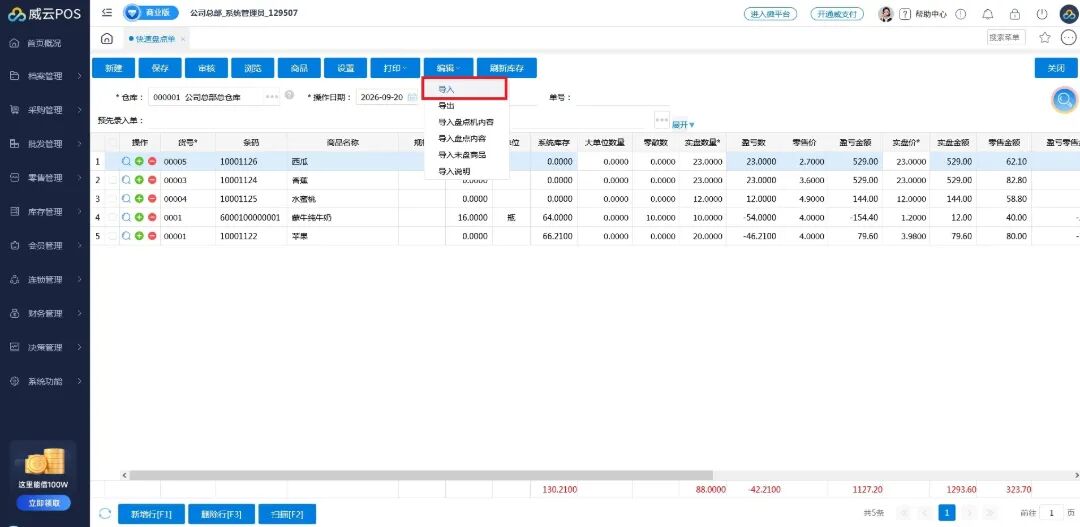Viewport: 1080px width, 527px height.
Task: Click the 进入微平台 button
Action: coord(770,14)
